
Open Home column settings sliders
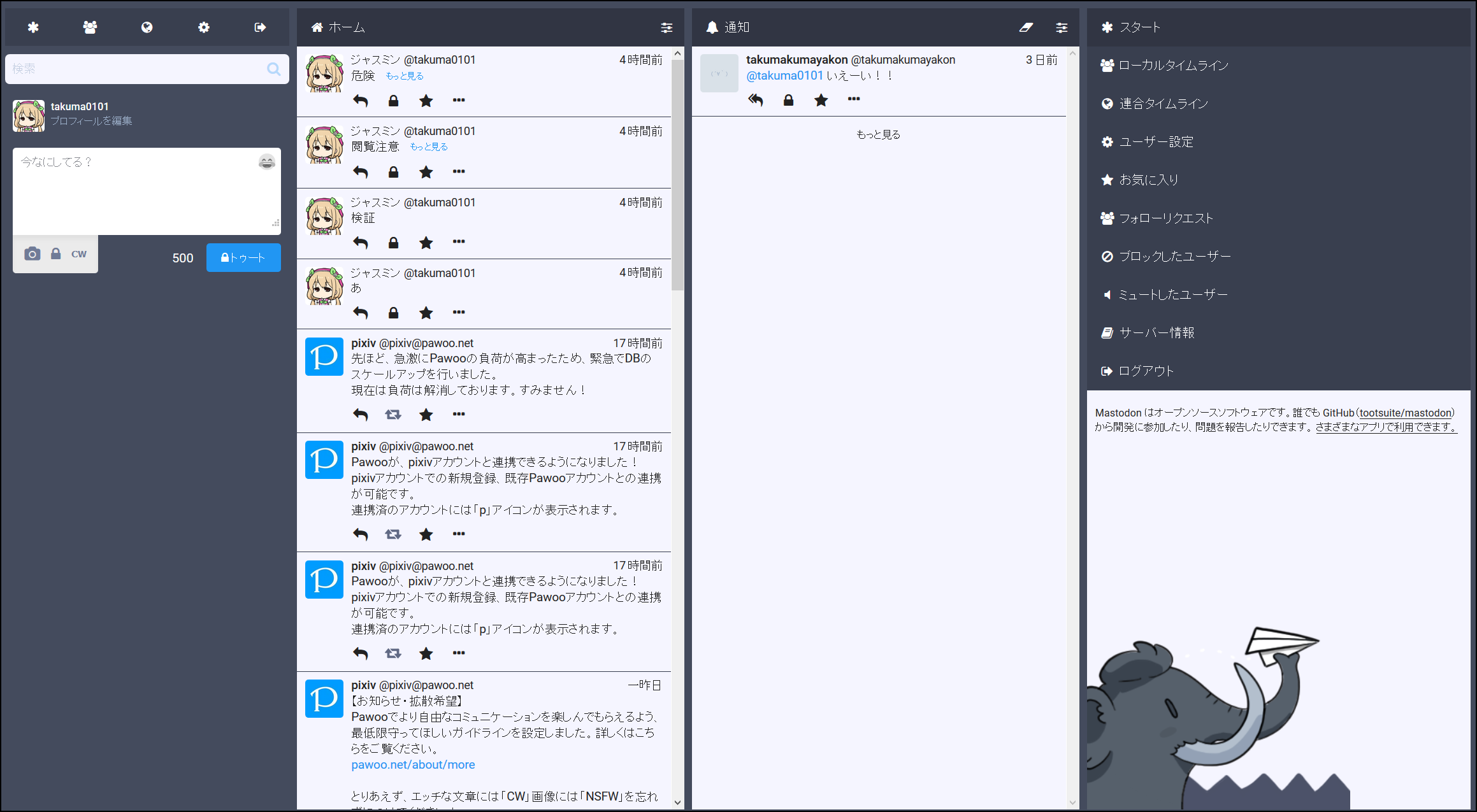click(666, 27)
